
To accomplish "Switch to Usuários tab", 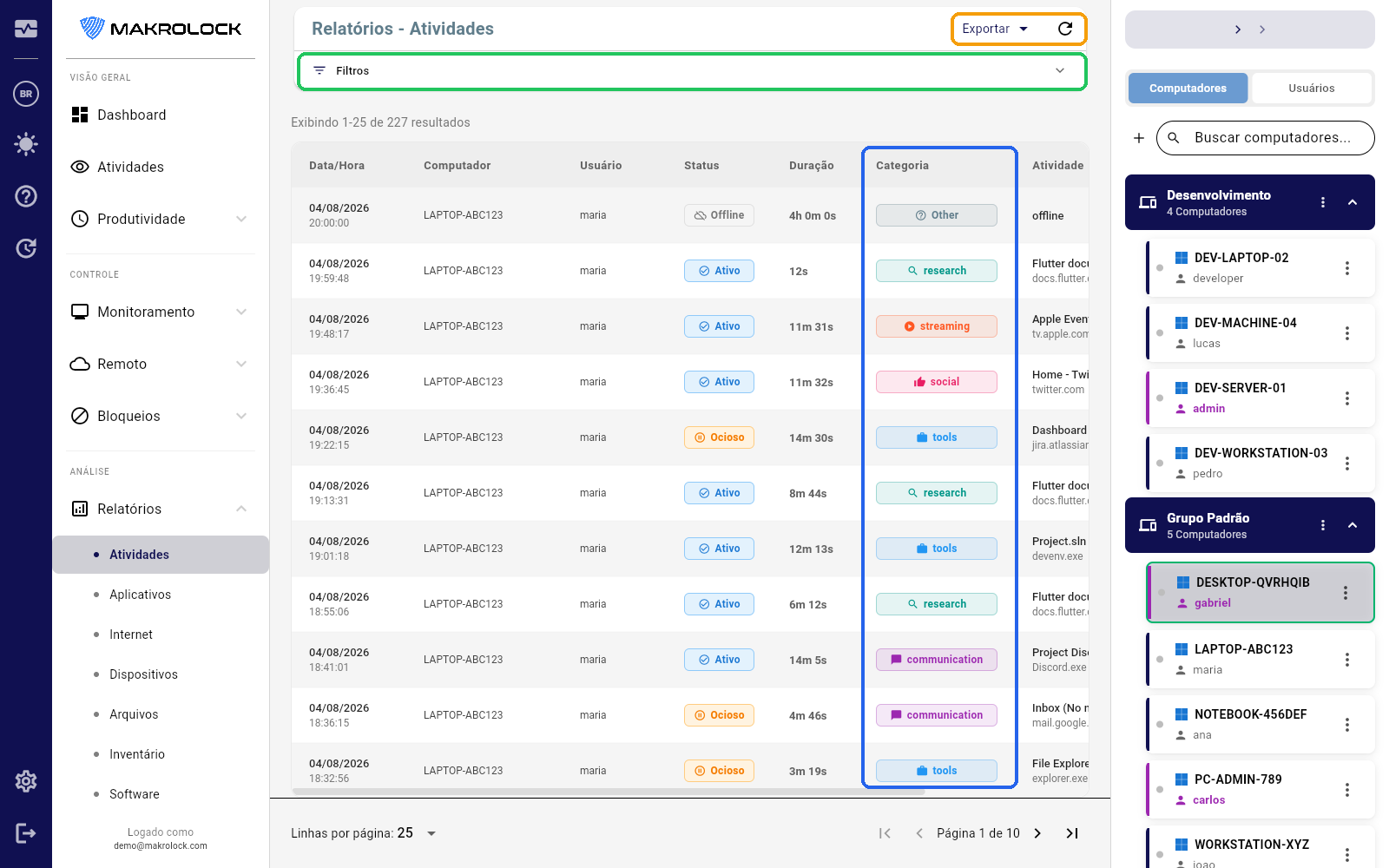I will [1311, 89].
